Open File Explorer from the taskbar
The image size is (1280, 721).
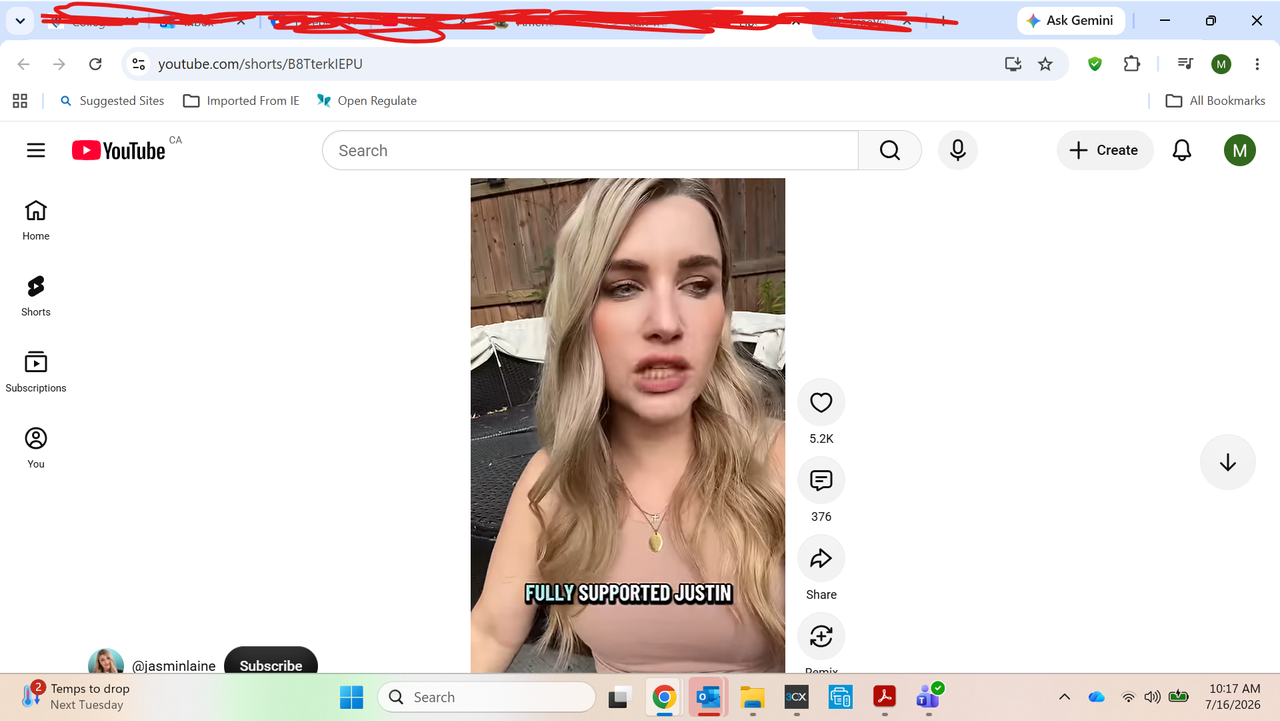752,697
